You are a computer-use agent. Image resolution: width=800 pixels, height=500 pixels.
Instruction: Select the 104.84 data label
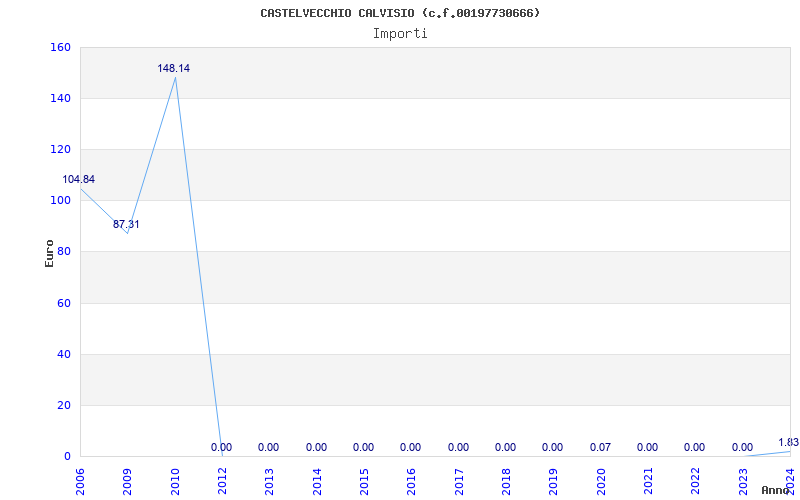click(x=79, y=180)
